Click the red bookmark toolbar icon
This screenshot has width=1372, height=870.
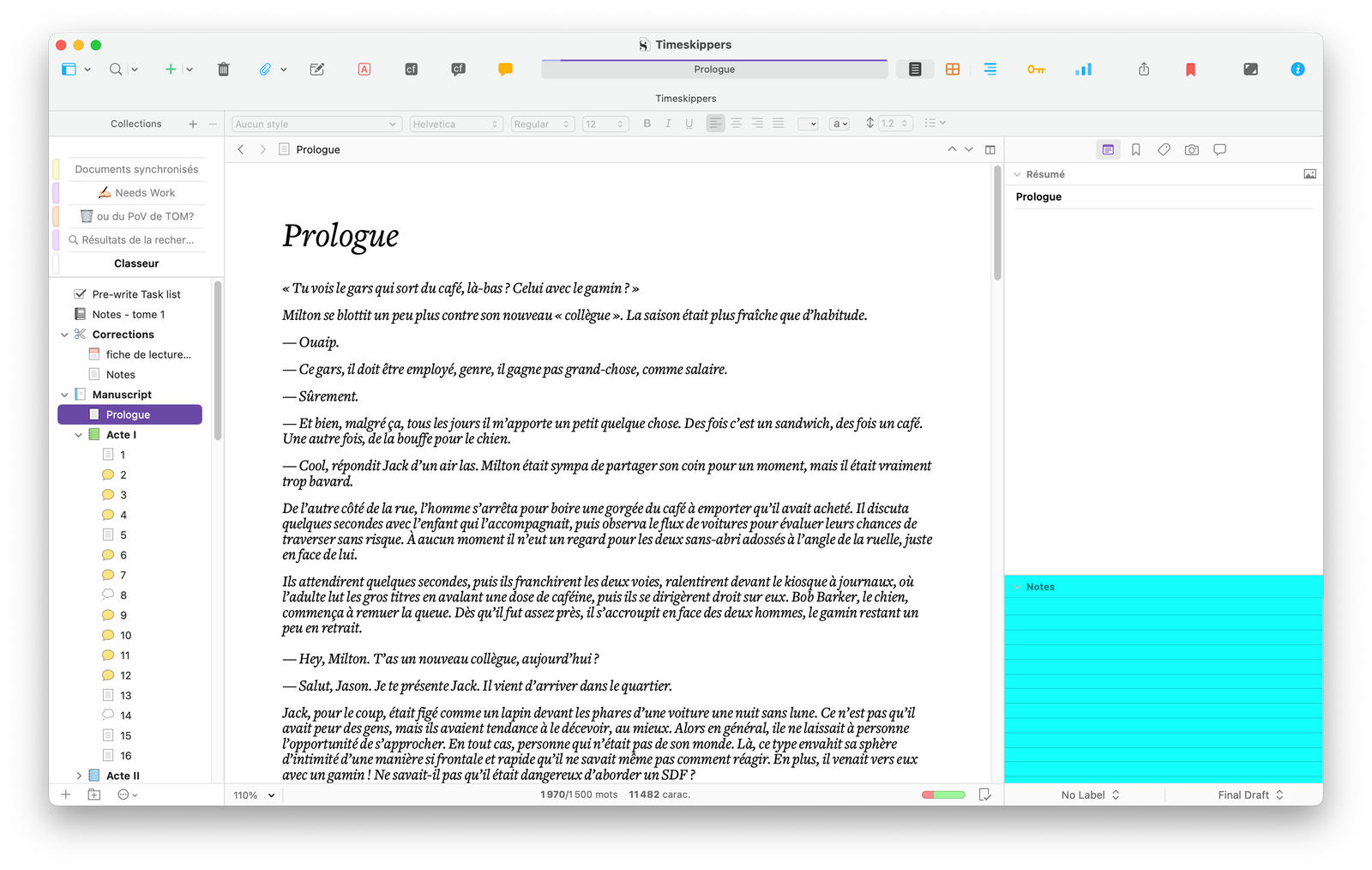(x=1190, y=69)
